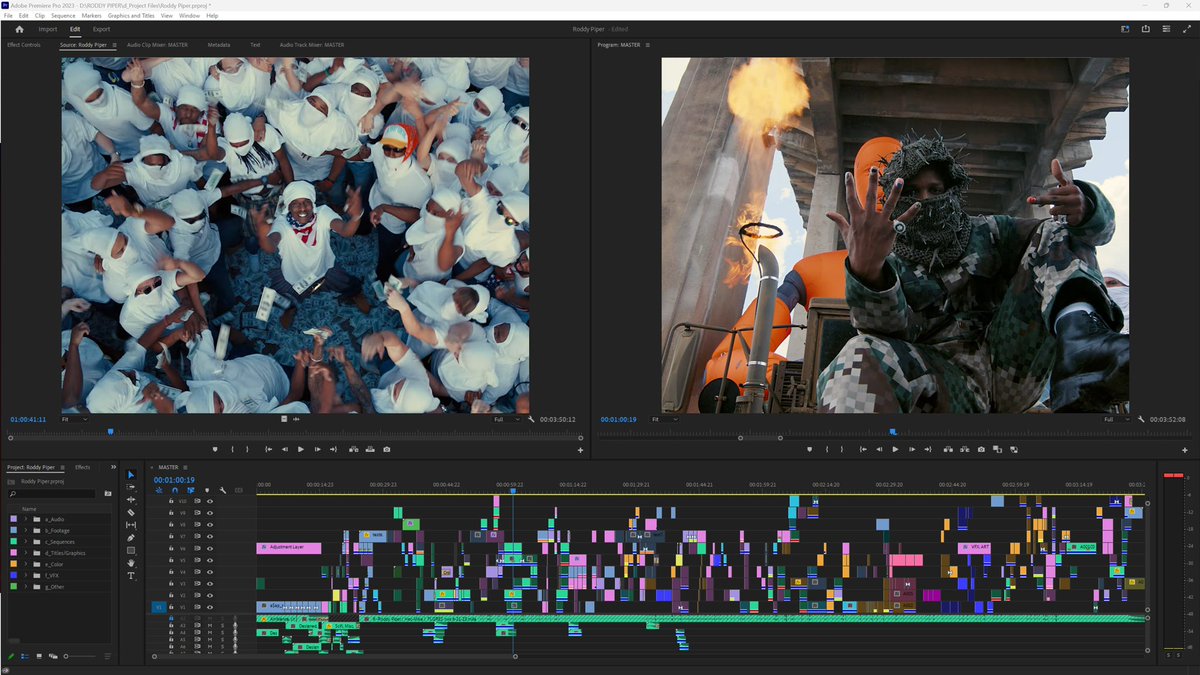1200x675 pixels.
Task: Switch to the Effects panel tab
Action: point(83,467)
